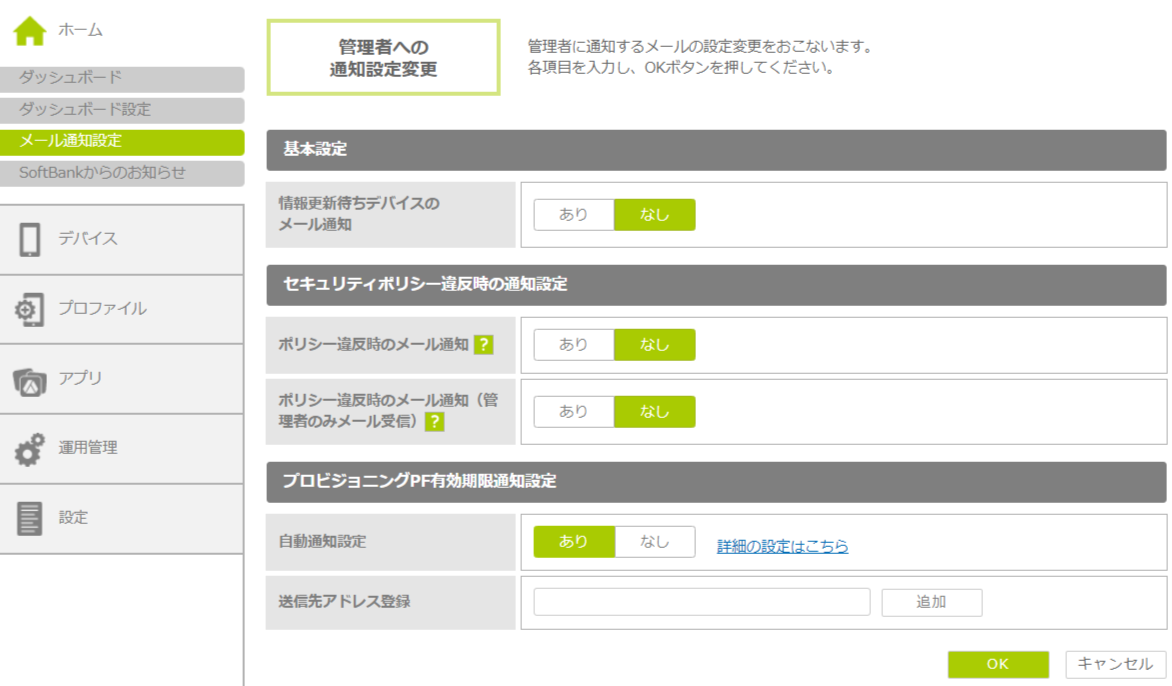Click help icon beside ポリシー違反時のメール通知
Viewport: 1172px width, 686px height.
click(484, 345)
